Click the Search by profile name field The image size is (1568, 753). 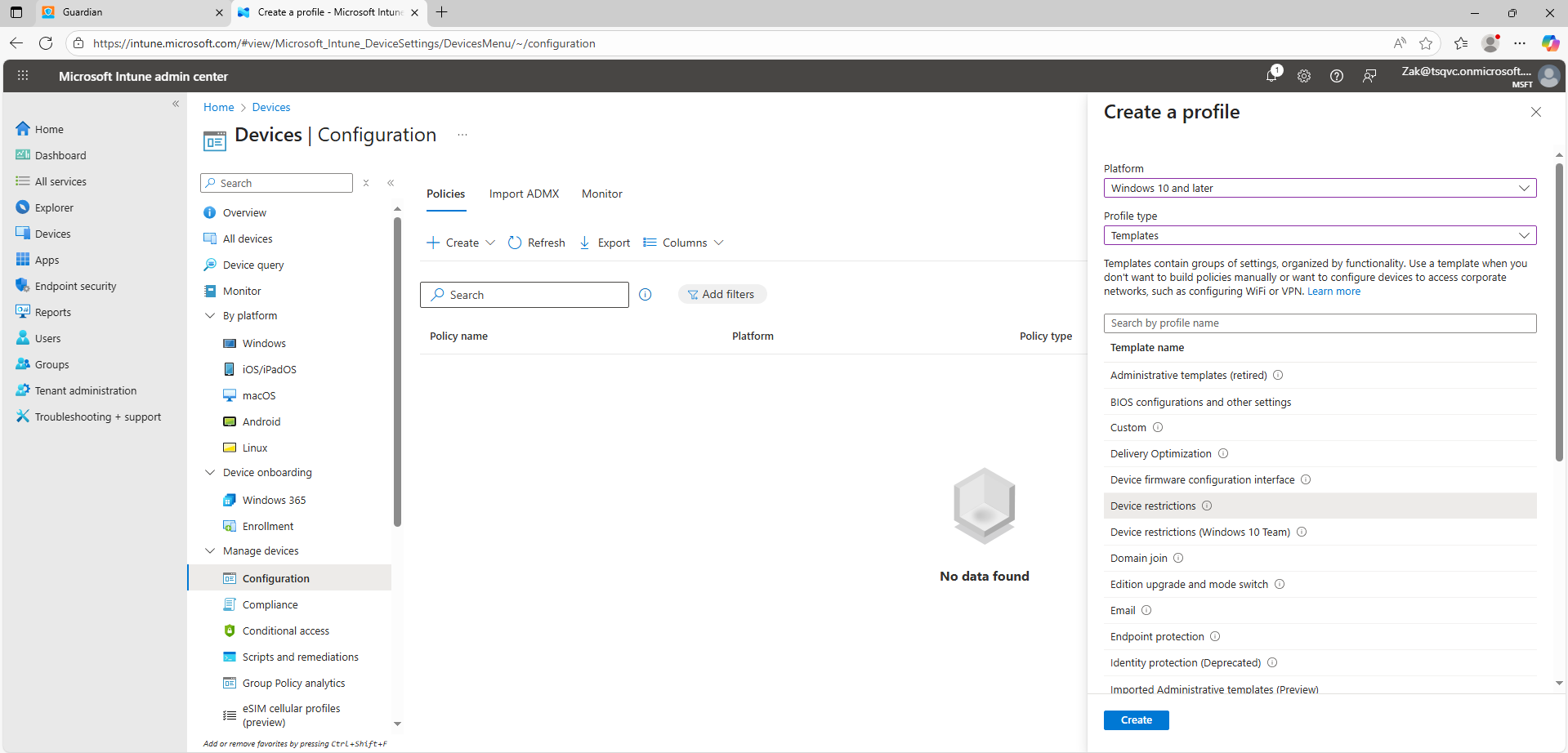(1320, 323)
